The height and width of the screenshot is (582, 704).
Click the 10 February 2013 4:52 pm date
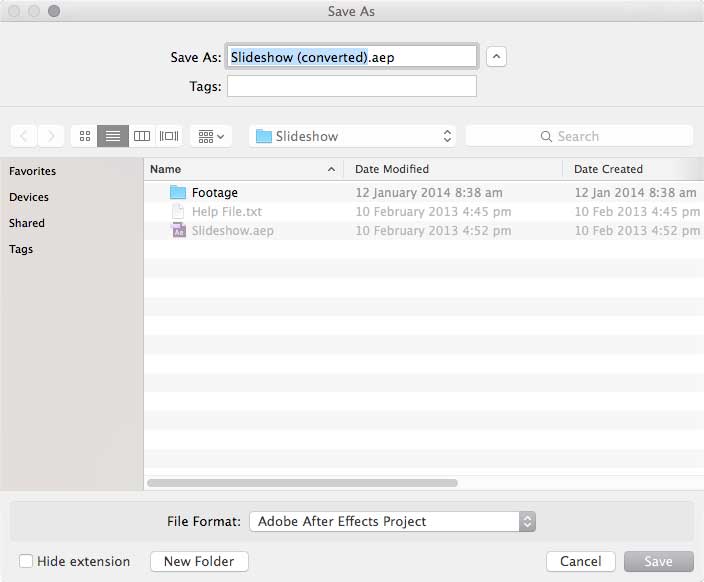(x=433, y=231)
